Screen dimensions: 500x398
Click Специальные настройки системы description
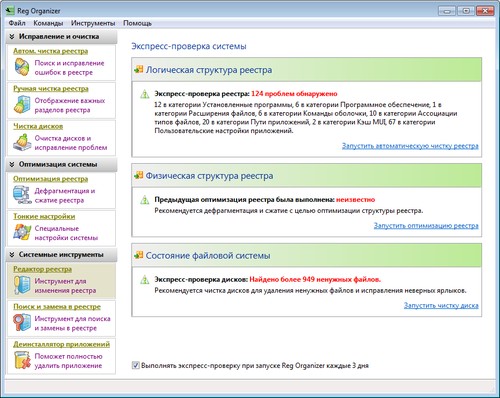(x=66, y=233)
